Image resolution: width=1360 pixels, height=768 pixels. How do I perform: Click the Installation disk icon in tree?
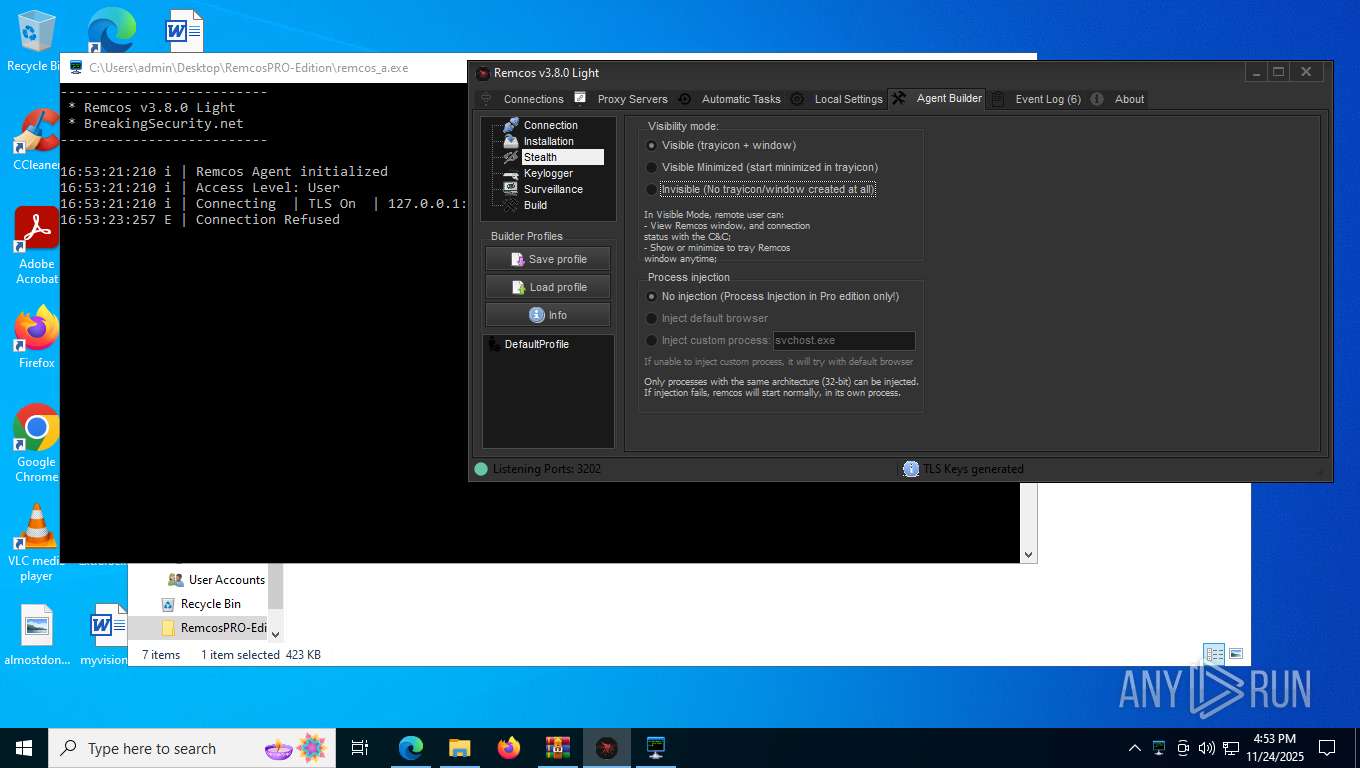pyautogui.click(x=510, y=141)
